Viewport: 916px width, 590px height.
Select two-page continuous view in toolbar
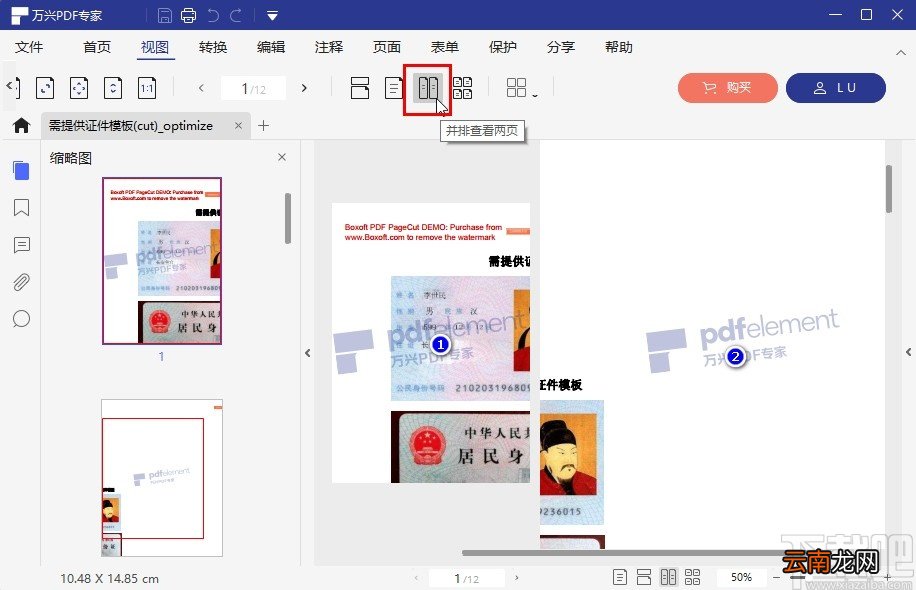pos(463,88)
